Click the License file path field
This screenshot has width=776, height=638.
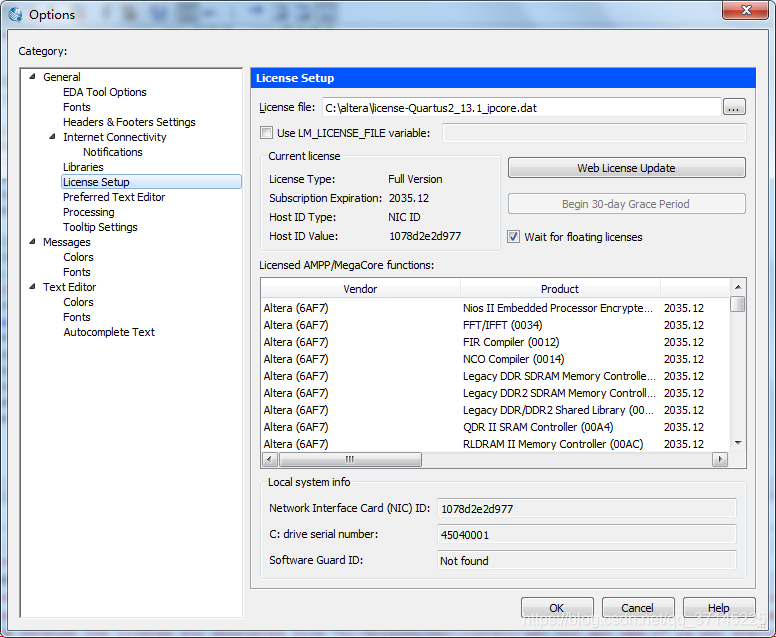tap(522, 107)
